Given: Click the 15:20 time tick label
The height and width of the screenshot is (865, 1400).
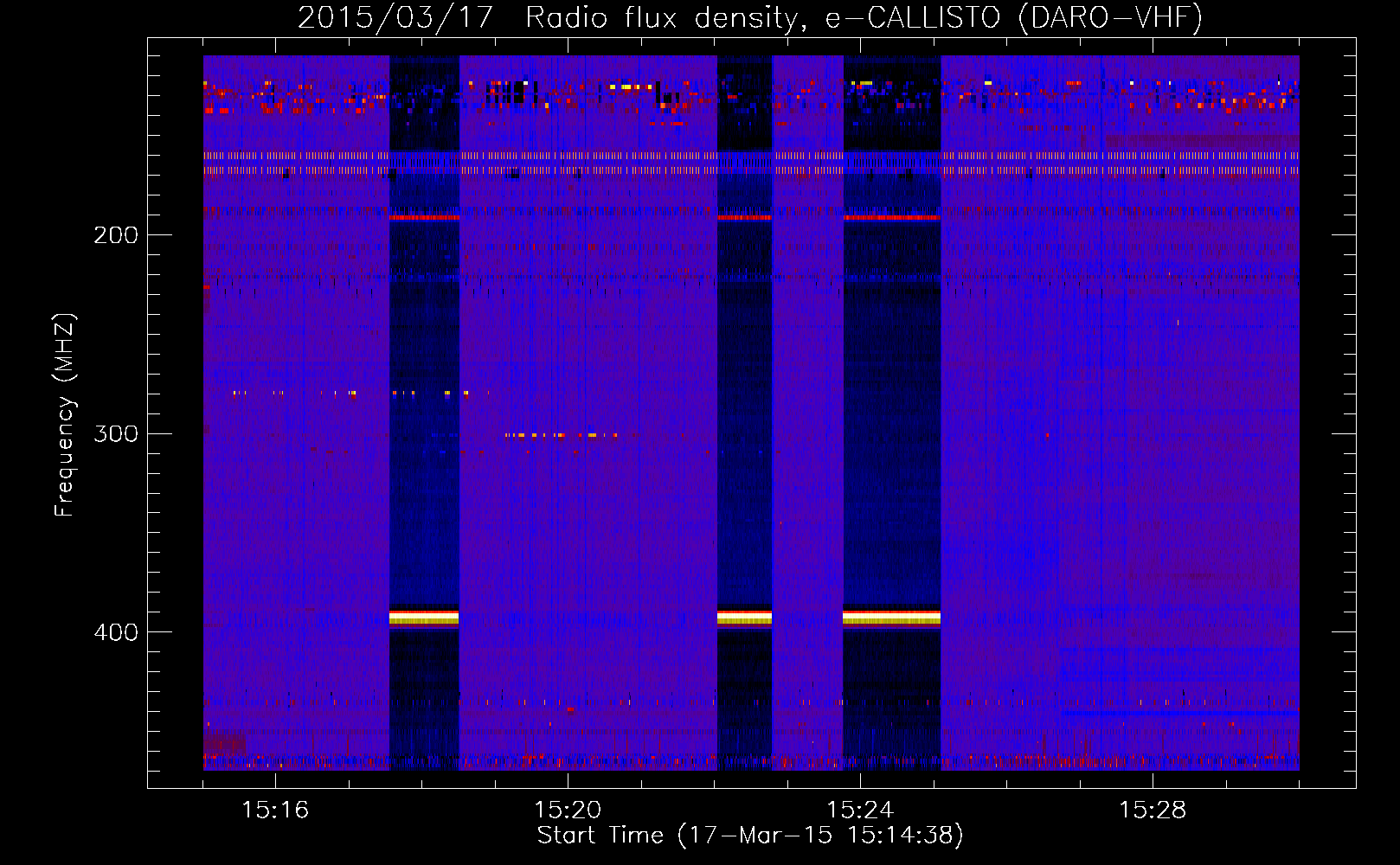Looking at the screenshot, I should point(568,810).
